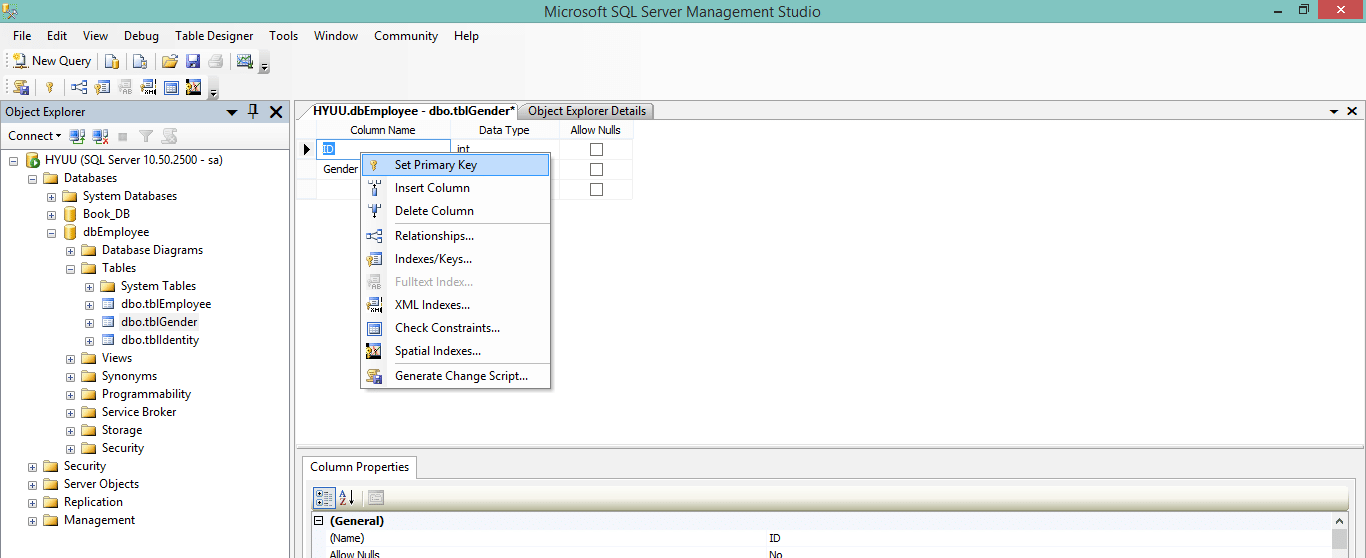Choose Insert Column from context menu

[x=455, y=188]
